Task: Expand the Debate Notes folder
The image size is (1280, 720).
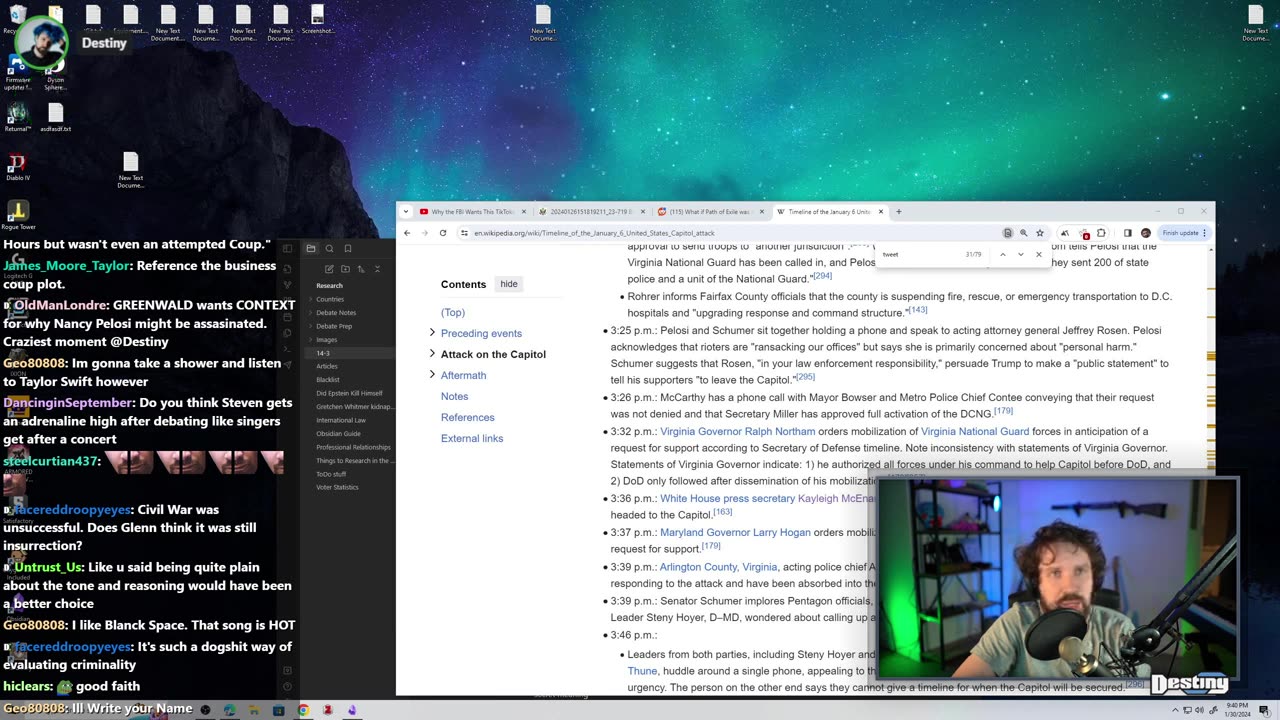Action: pos(336,313)
